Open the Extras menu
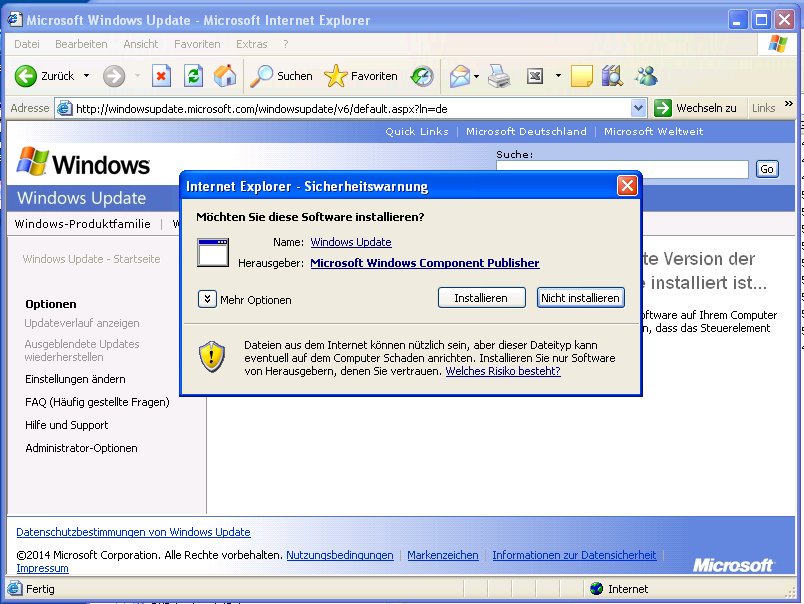The width and height of the screenshot is (804, 604). click(251, 44)
